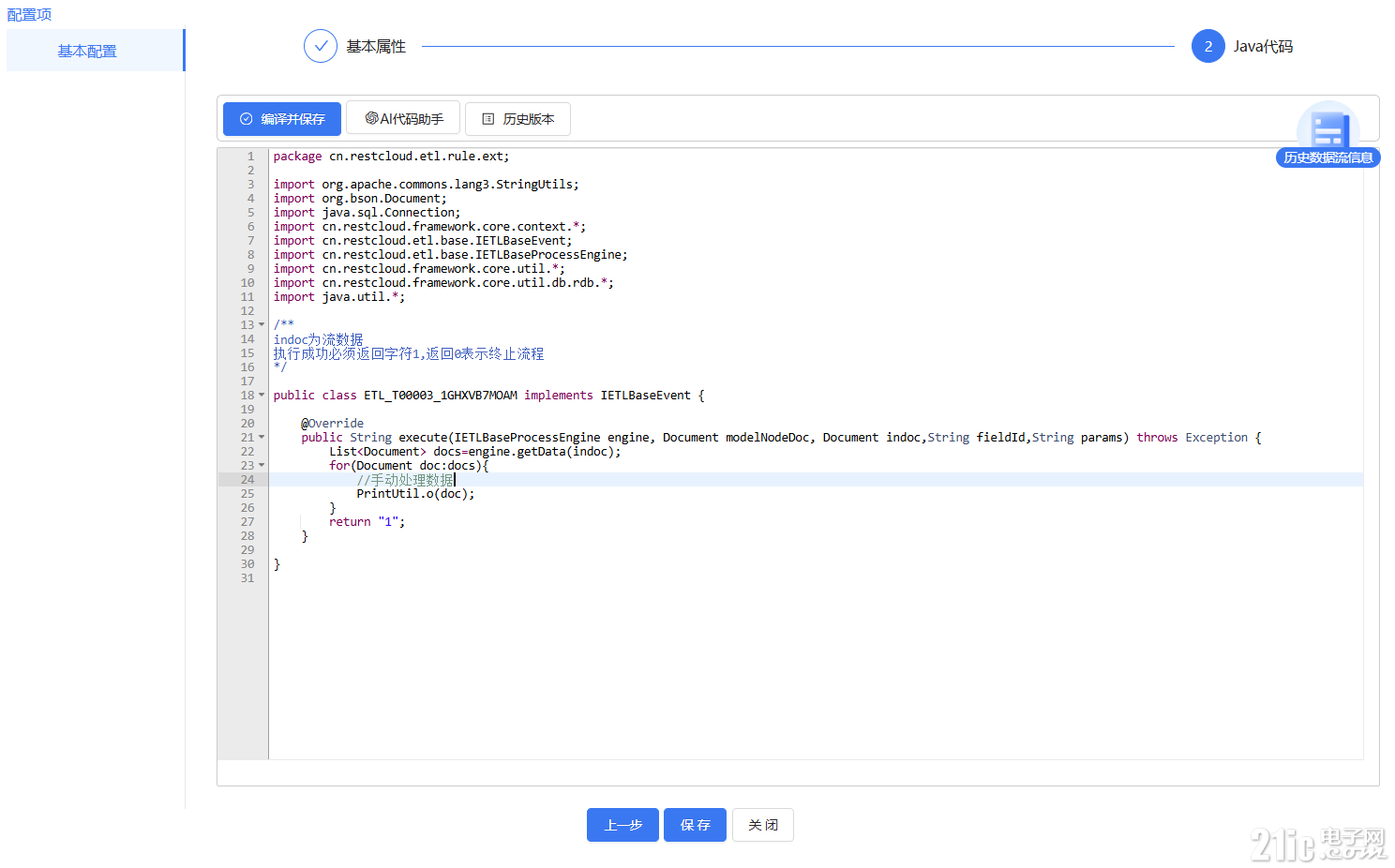Click the package cn.restcloud.etl.rule.ext line
Screen dimensions: 1395x868
[391, 157]
